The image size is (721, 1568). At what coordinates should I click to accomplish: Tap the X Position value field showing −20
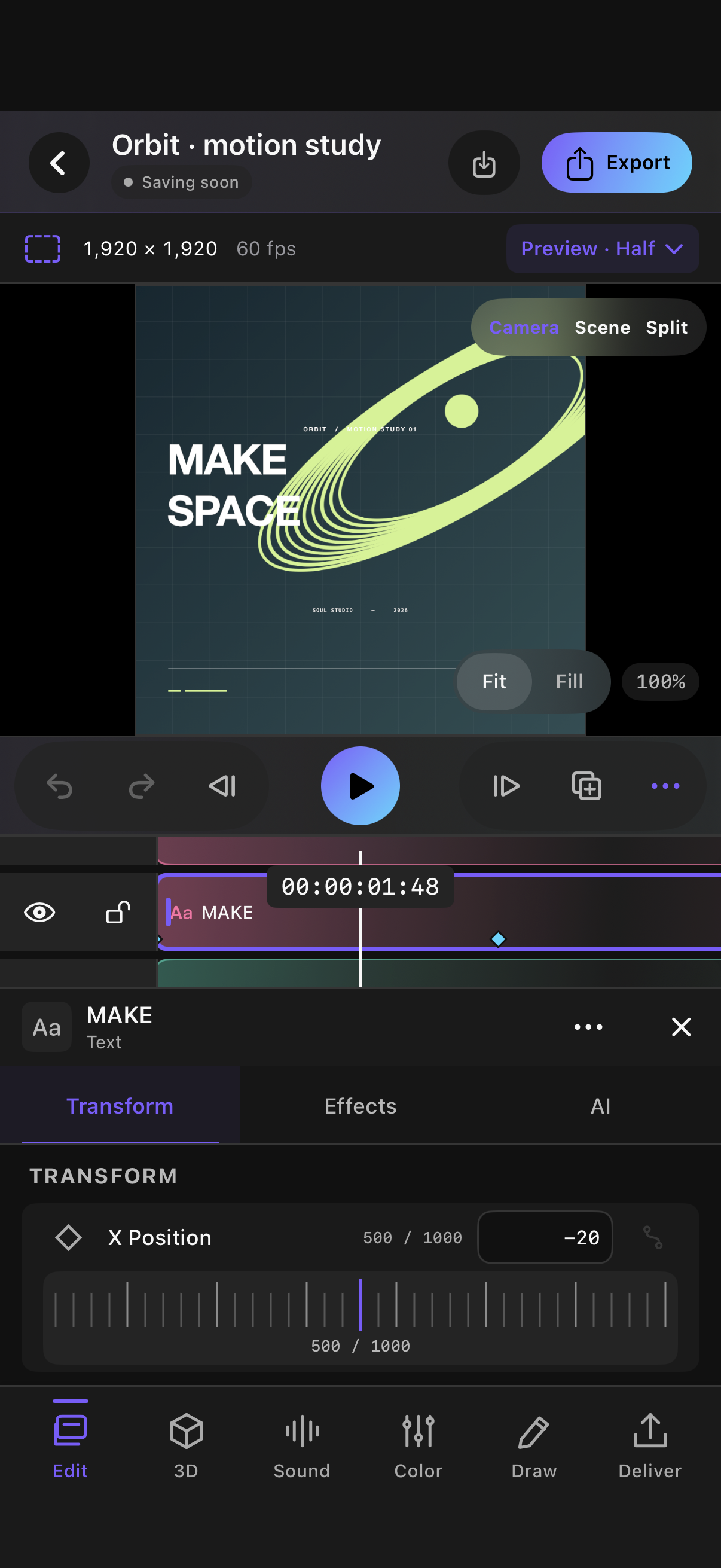[x=545, y=1237]
